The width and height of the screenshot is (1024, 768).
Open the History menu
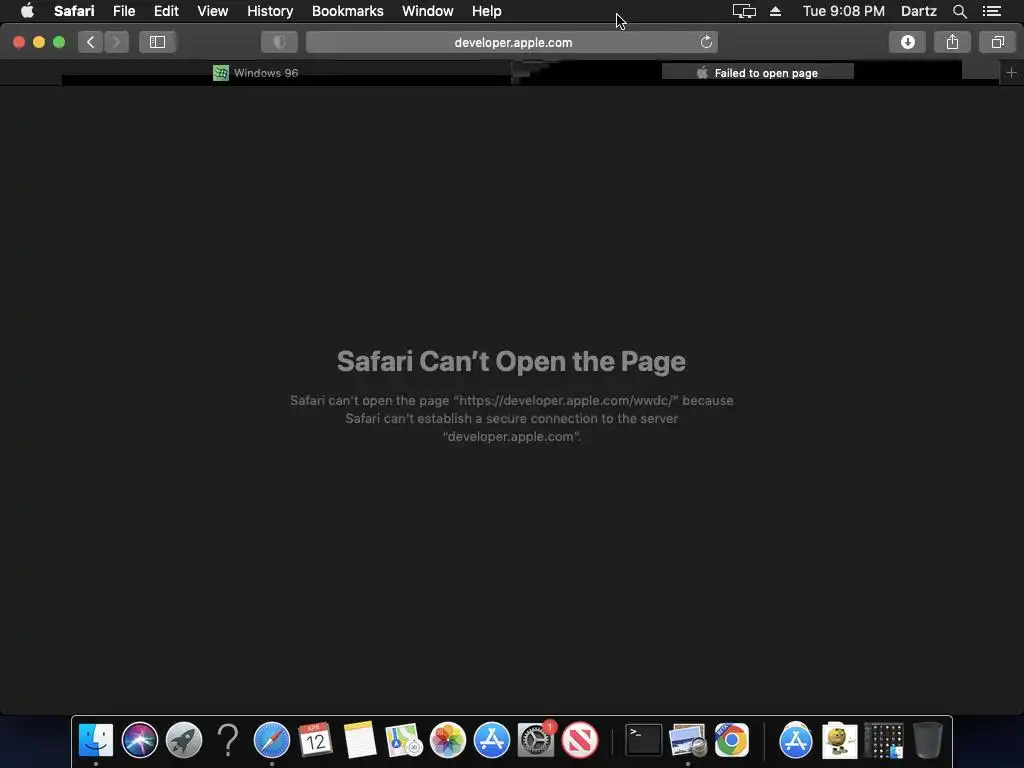270,11
